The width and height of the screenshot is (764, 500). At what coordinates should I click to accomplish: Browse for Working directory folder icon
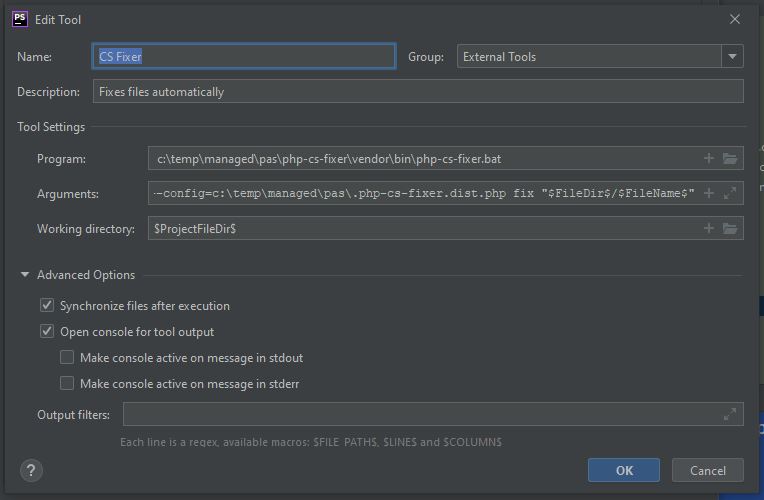(730, 228)
